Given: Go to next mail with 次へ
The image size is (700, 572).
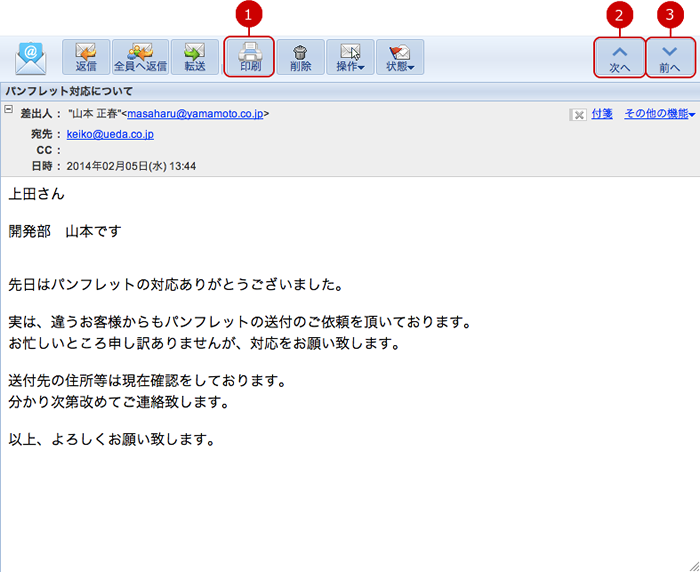Looking at the screenshot, I should (620, 58).
